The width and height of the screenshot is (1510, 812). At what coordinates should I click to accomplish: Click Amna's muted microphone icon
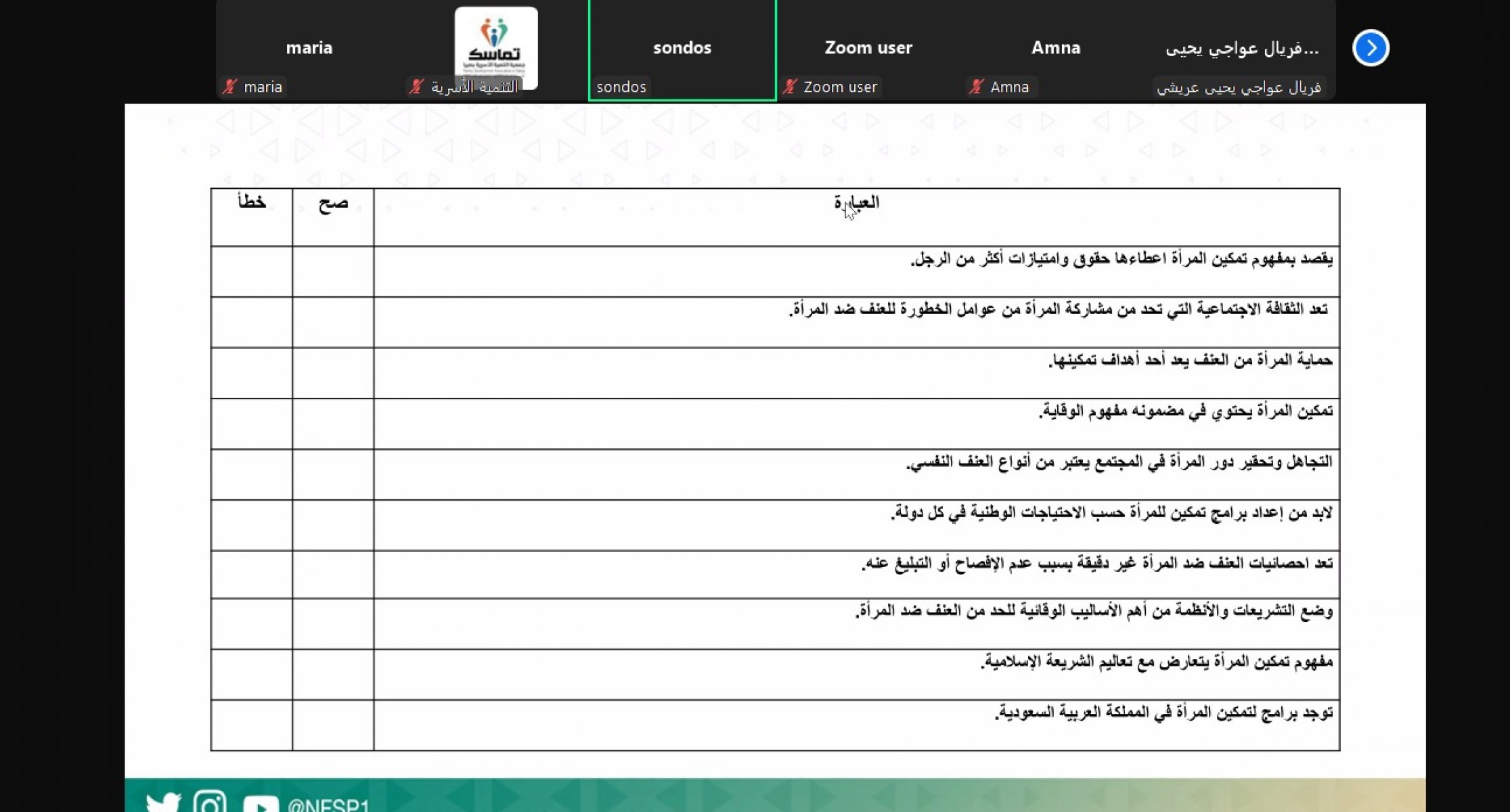(x=976, y=87)
